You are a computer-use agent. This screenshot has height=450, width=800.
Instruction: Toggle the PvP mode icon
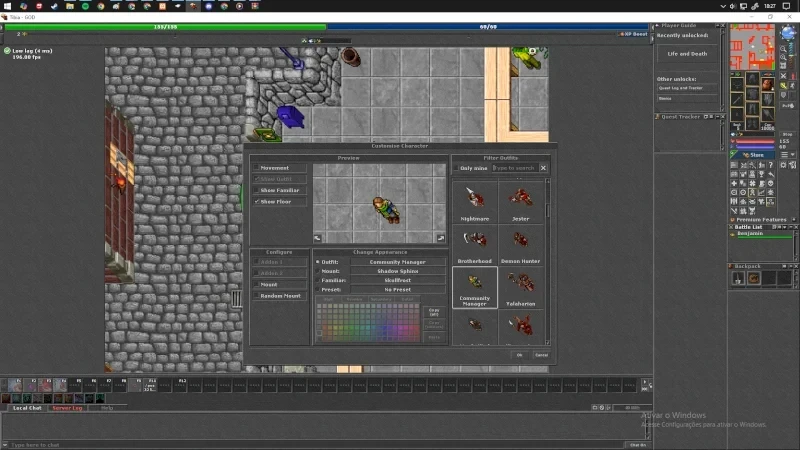[788, 106]
